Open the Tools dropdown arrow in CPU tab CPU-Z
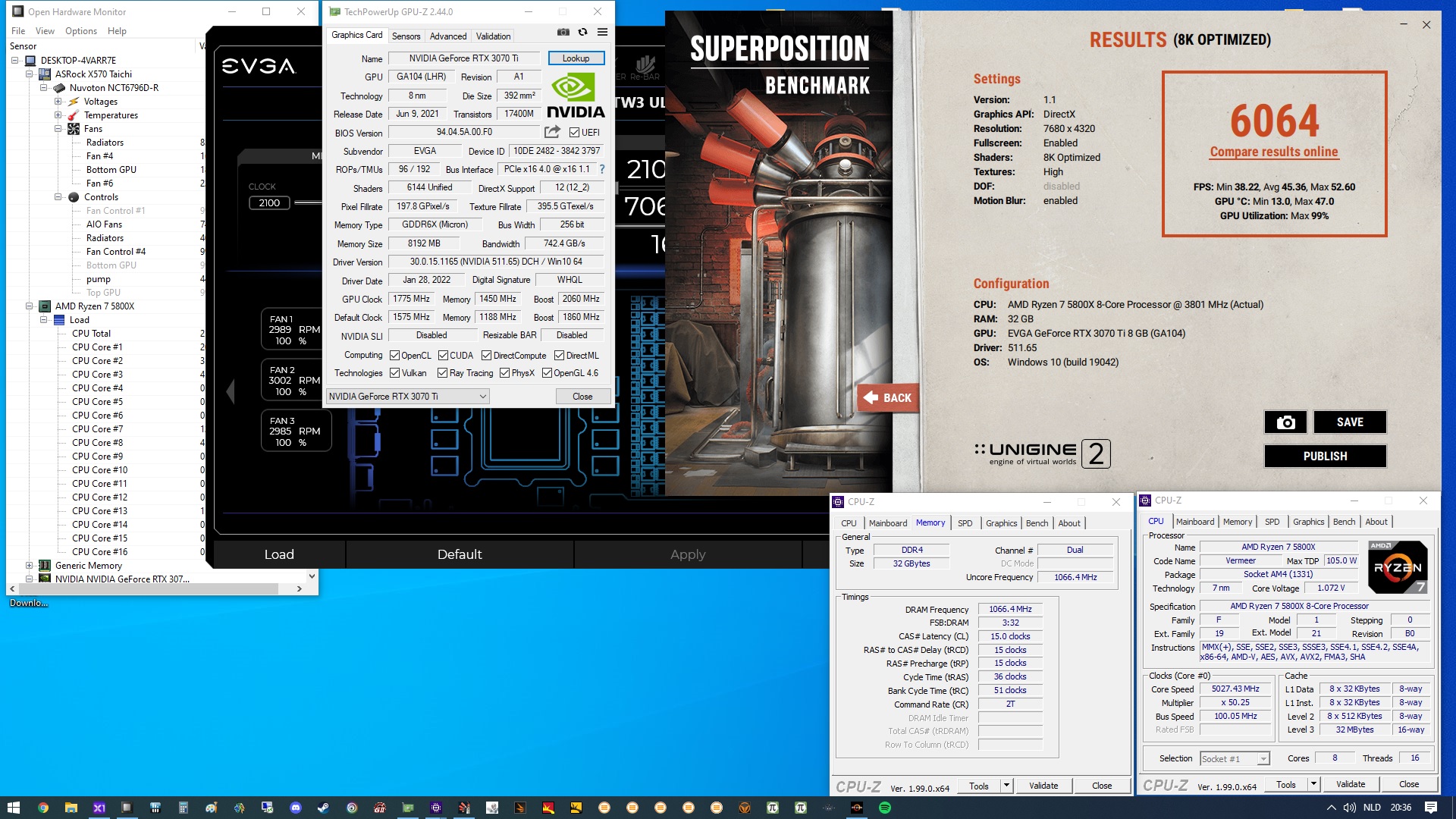This screenshot has width=1456, height=819. point(1313,784)
